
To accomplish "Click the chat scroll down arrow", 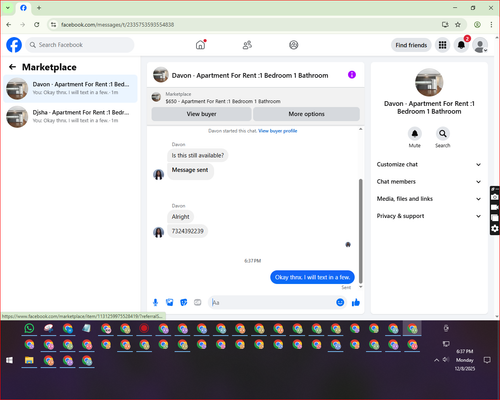I will [x=360, y=287].
